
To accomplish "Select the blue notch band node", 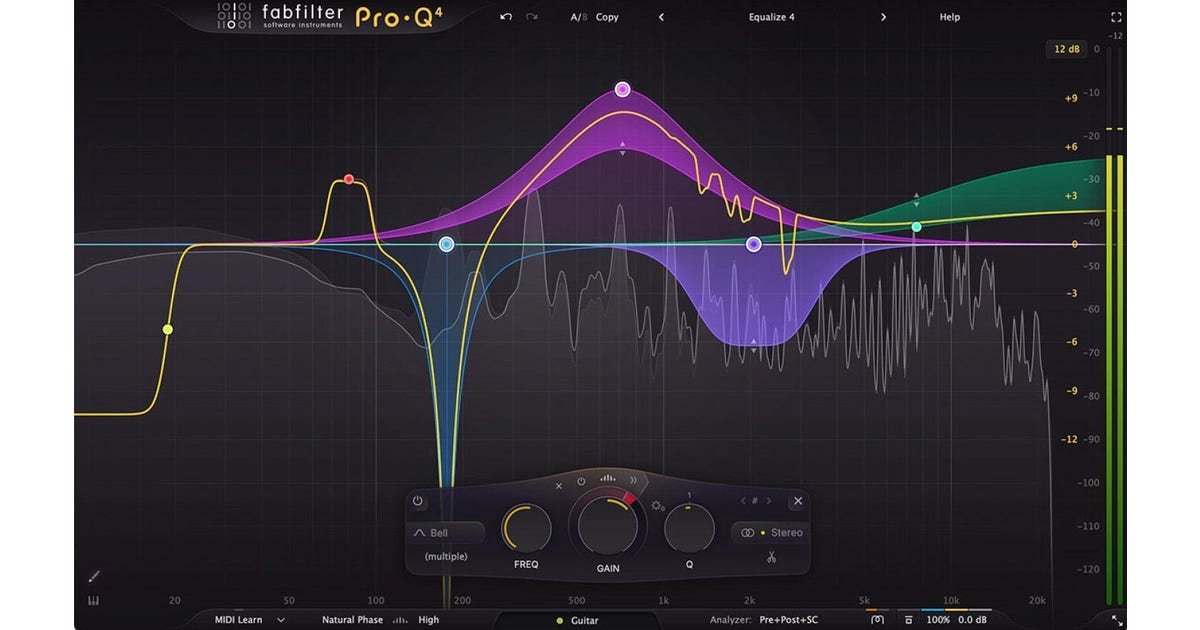I will [x=447, y=244].
